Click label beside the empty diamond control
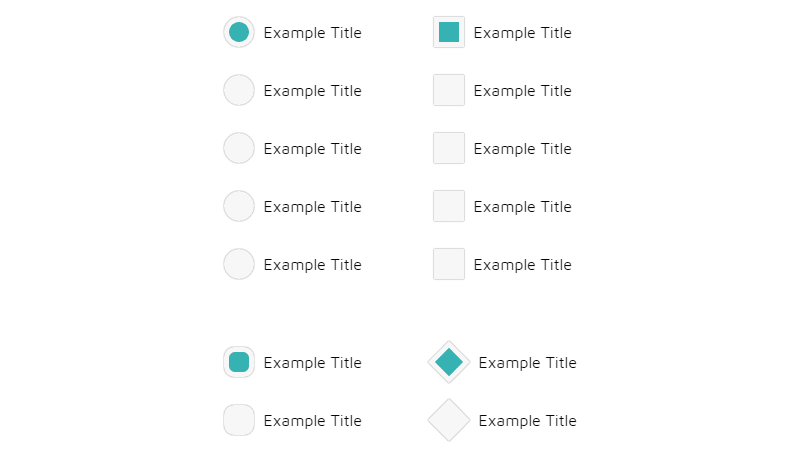Screen dimensions: 800x453 (x=527, y=421)
